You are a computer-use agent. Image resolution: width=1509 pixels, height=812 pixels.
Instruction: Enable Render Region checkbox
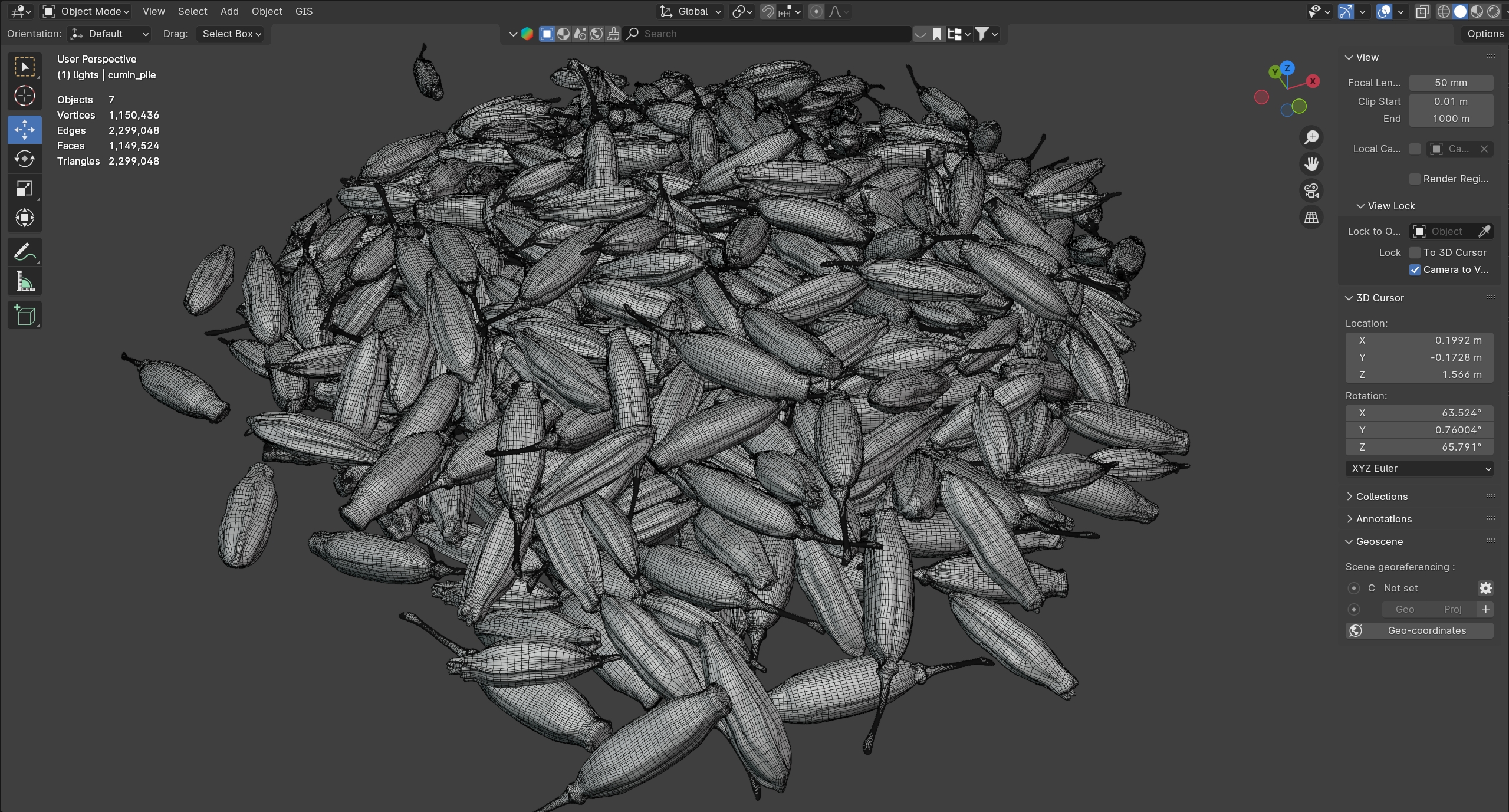pos(1414,179)
